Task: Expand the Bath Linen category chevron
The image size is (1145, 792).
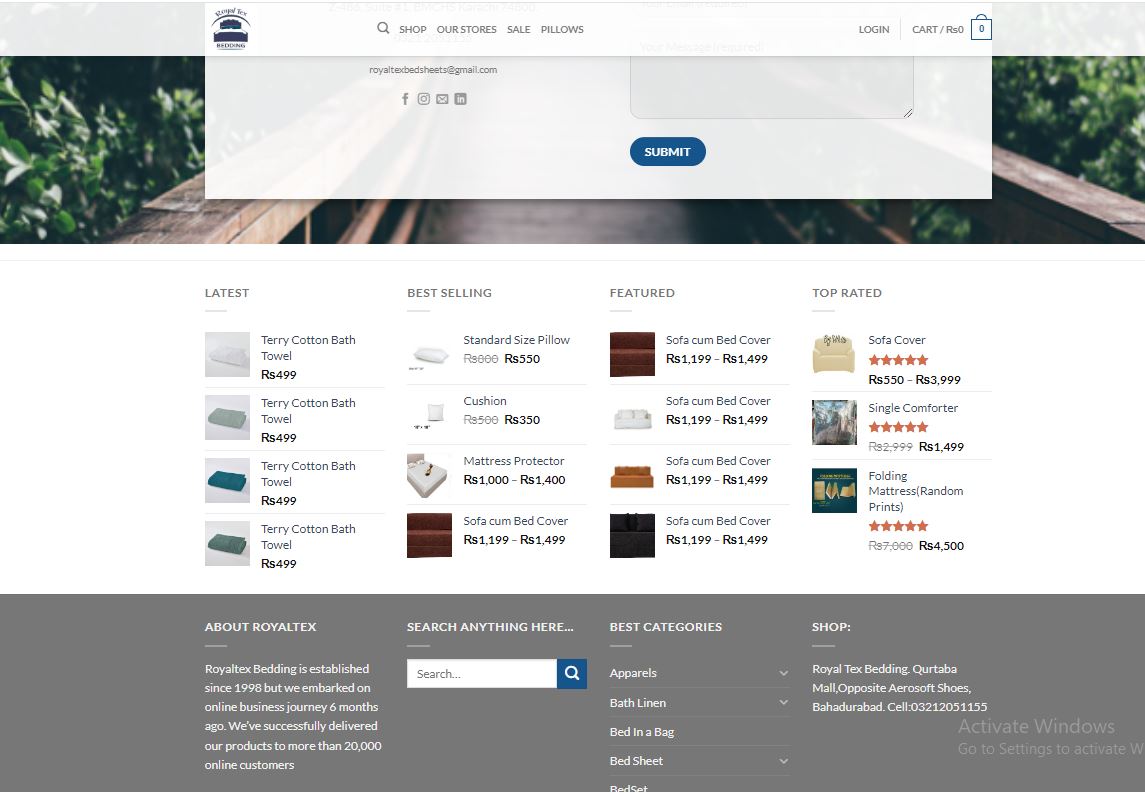Action: coord(783,702)
